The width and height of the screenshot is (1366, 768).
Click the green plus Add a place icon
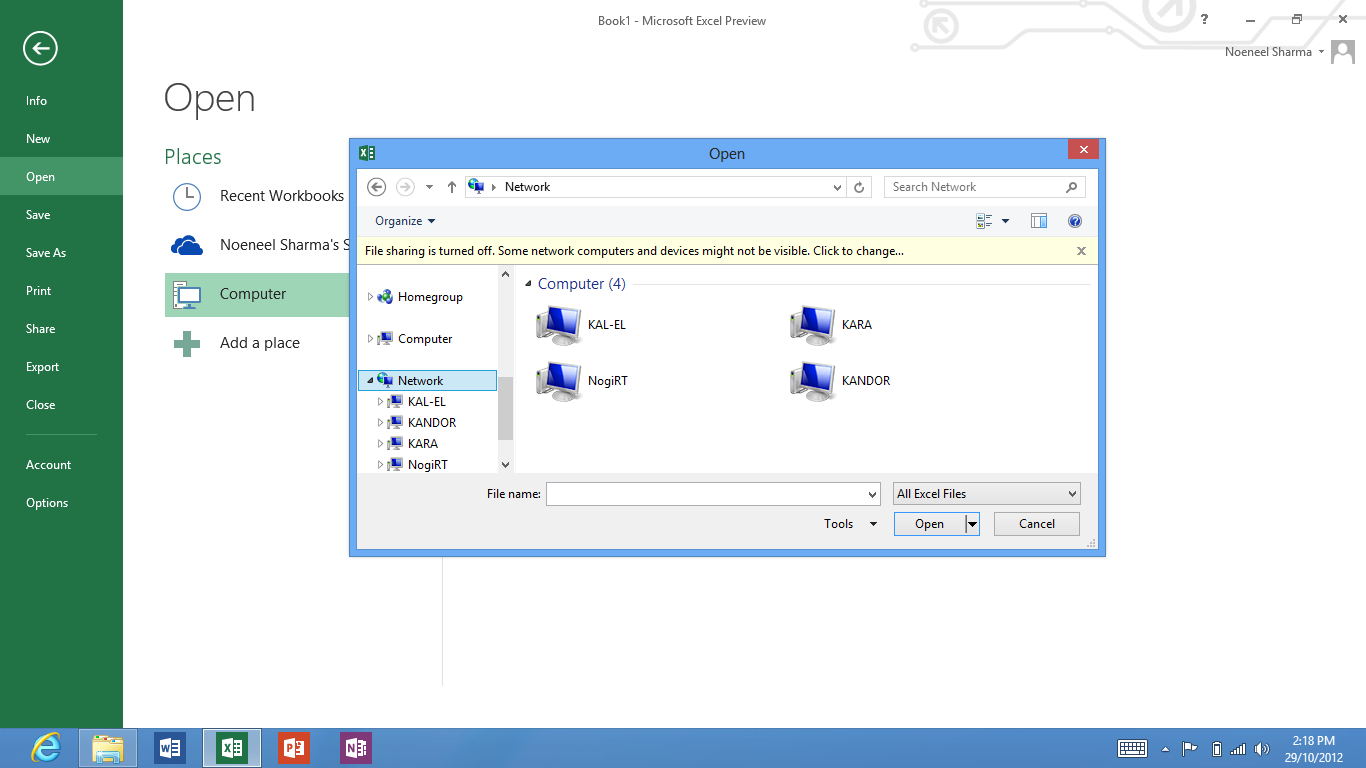click(187, 343)
